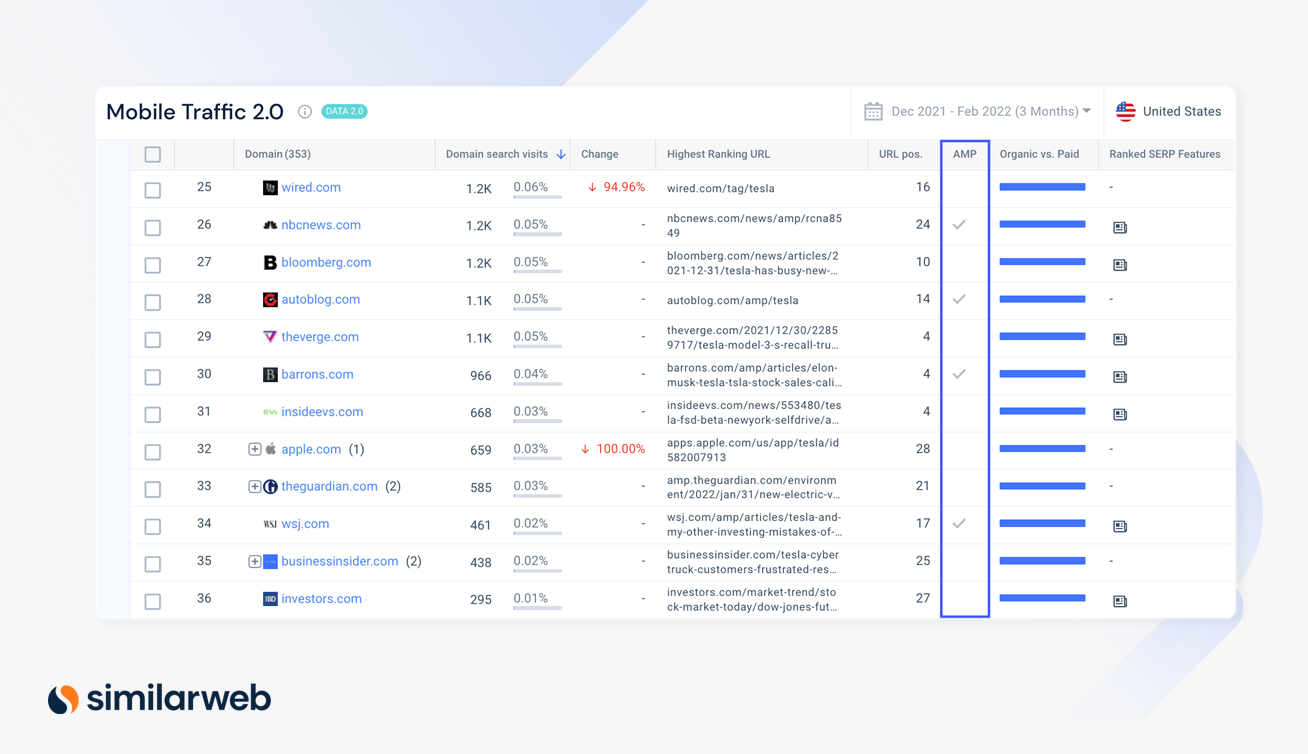
Task: Expand the theguardian.com subdomains
Action: (x=254, y=487)
